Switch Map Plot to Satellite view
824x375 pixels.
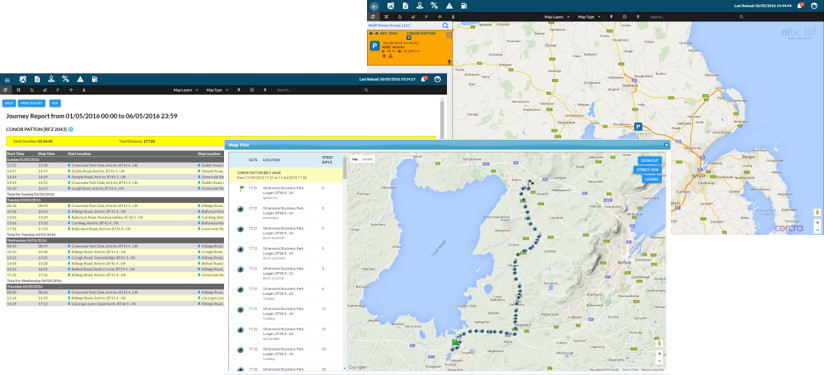[368, 159]
